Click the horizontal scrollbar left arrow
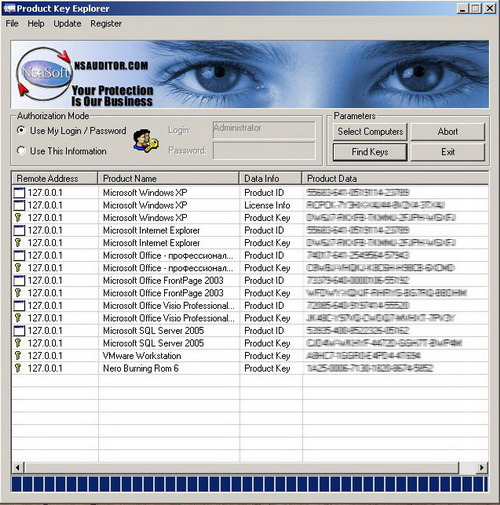Viewport: 500px width, 505px height. pos(18,467)
